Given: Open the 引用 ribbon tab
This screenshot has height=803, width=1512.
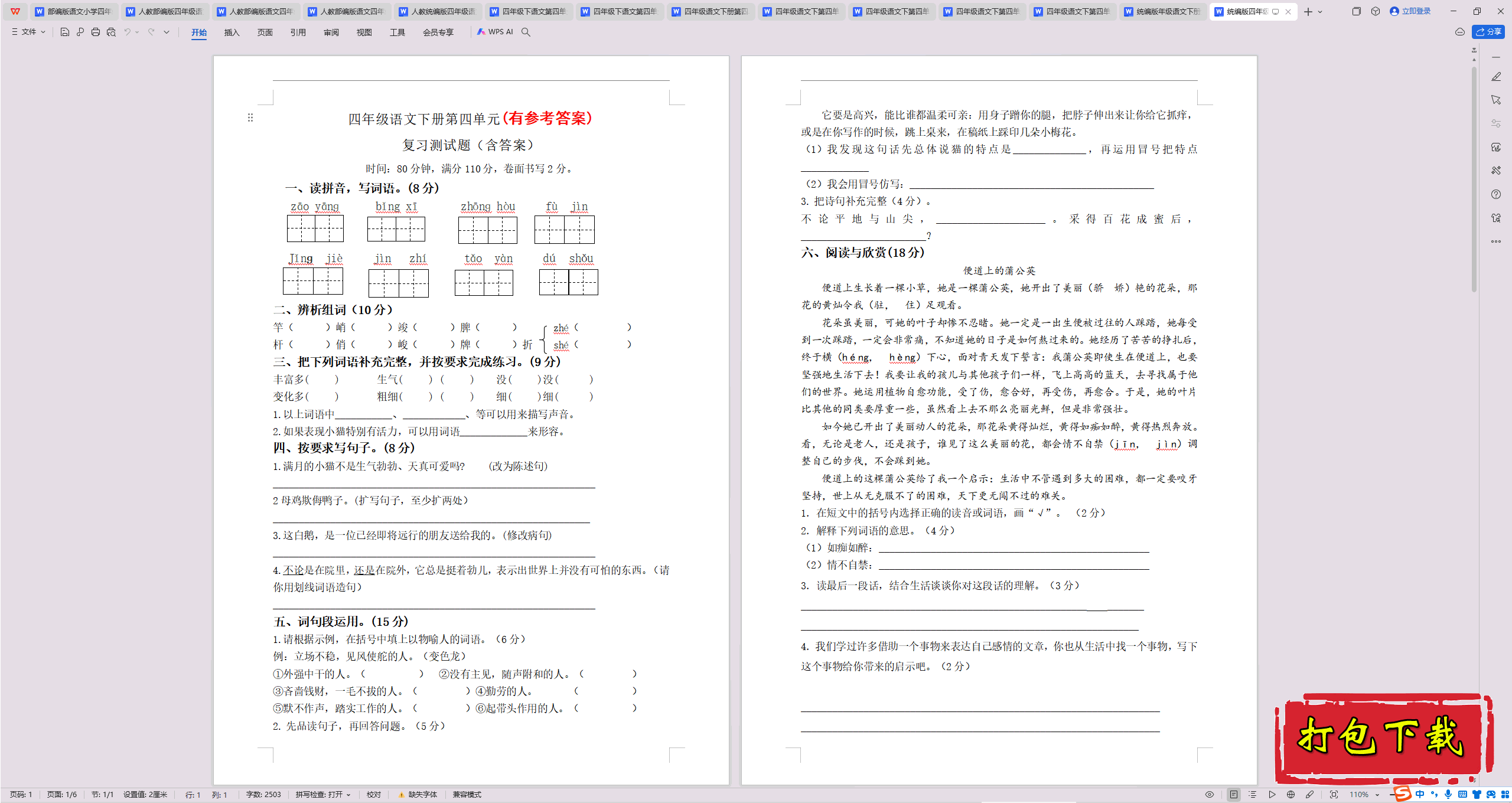Looking at the screenshot, I should click(x=298, y=32).
